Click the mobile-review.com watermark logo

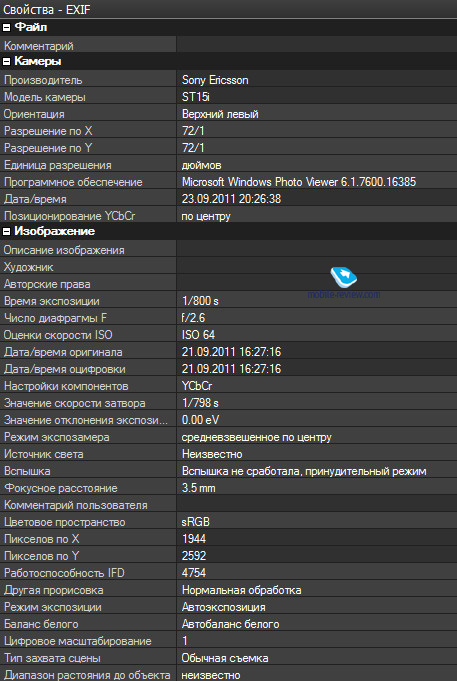343,276
